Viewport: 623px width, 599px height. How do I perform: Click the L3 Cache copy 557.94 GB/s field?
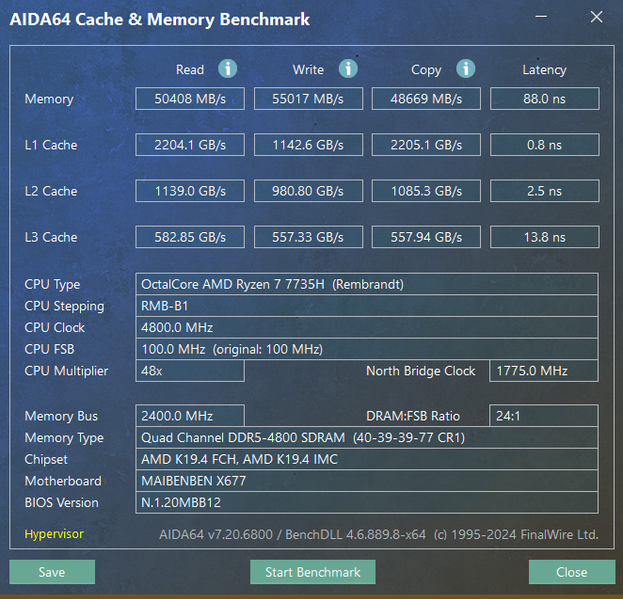426,237
